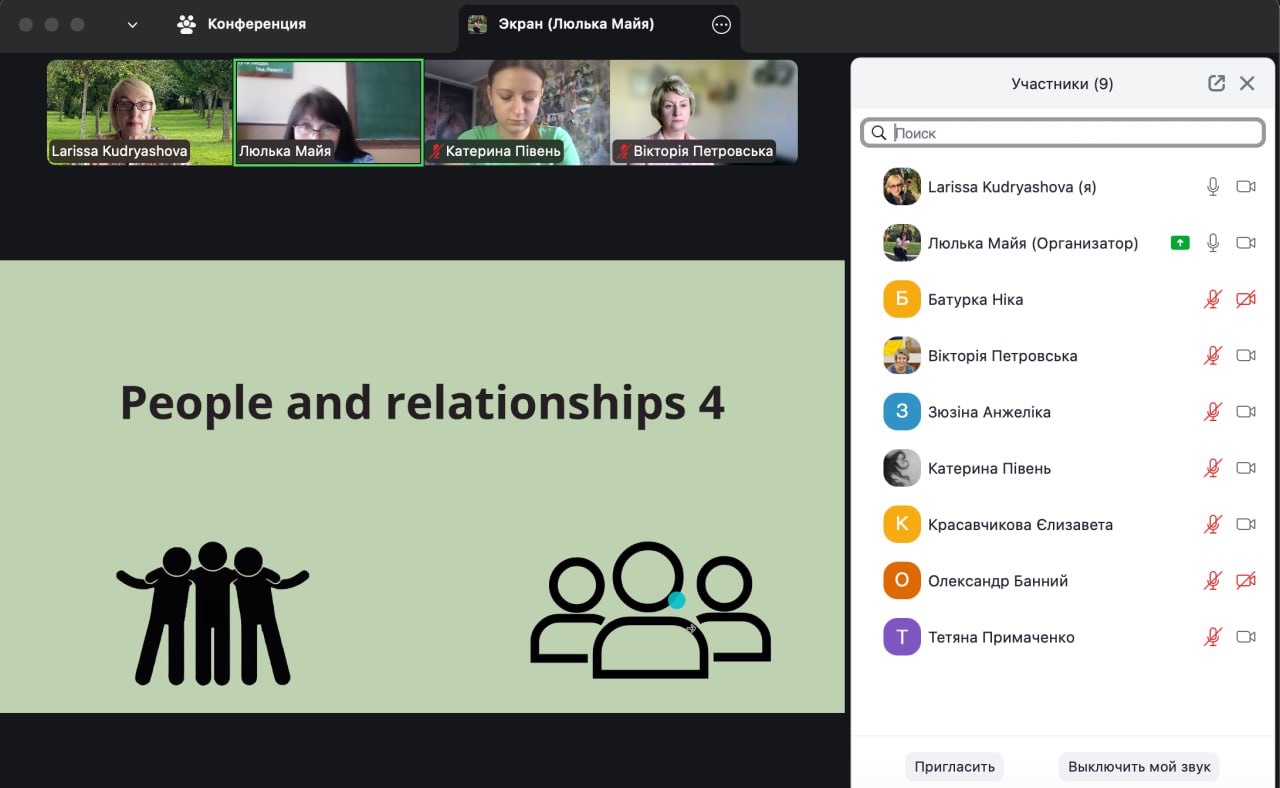Open the Конференция tab
The image size is (1280, 788).
click(256, 24)
